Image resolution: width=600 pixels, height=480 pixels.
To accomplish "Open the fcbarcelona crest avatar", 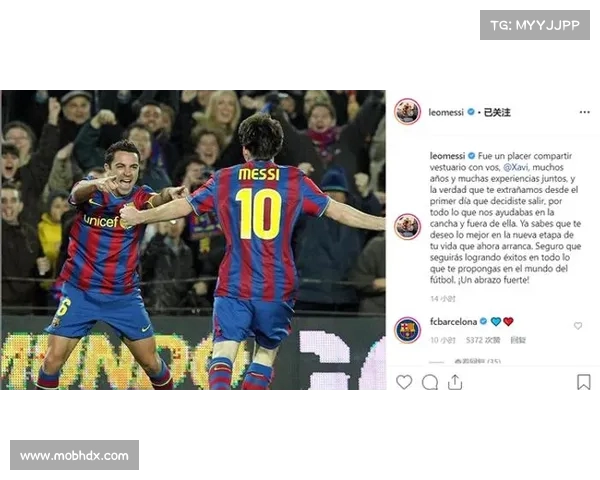I will click(408, 330).
